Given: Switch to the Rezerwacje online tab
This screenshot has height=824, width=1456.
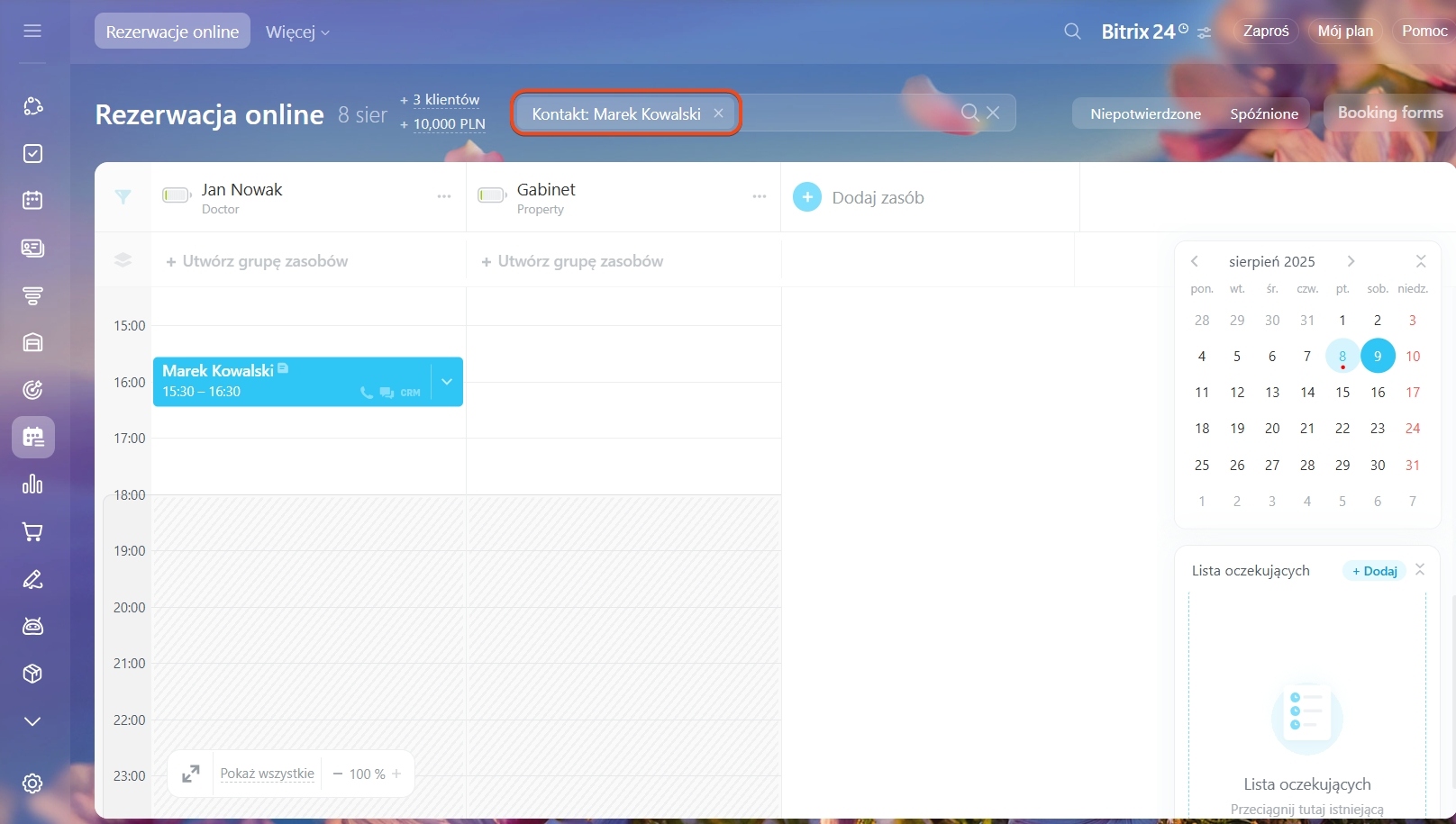Looking at the screenshot, I should [172, 32].
